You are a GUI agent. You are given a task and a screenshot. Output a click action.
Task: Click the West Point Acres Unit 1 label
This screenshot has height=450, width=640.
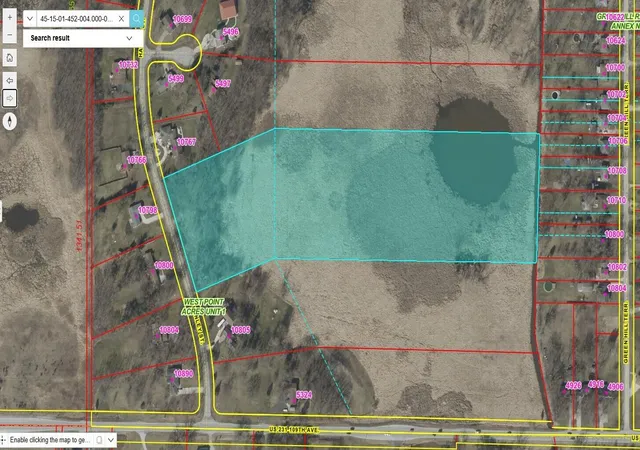tap(203, 307)
